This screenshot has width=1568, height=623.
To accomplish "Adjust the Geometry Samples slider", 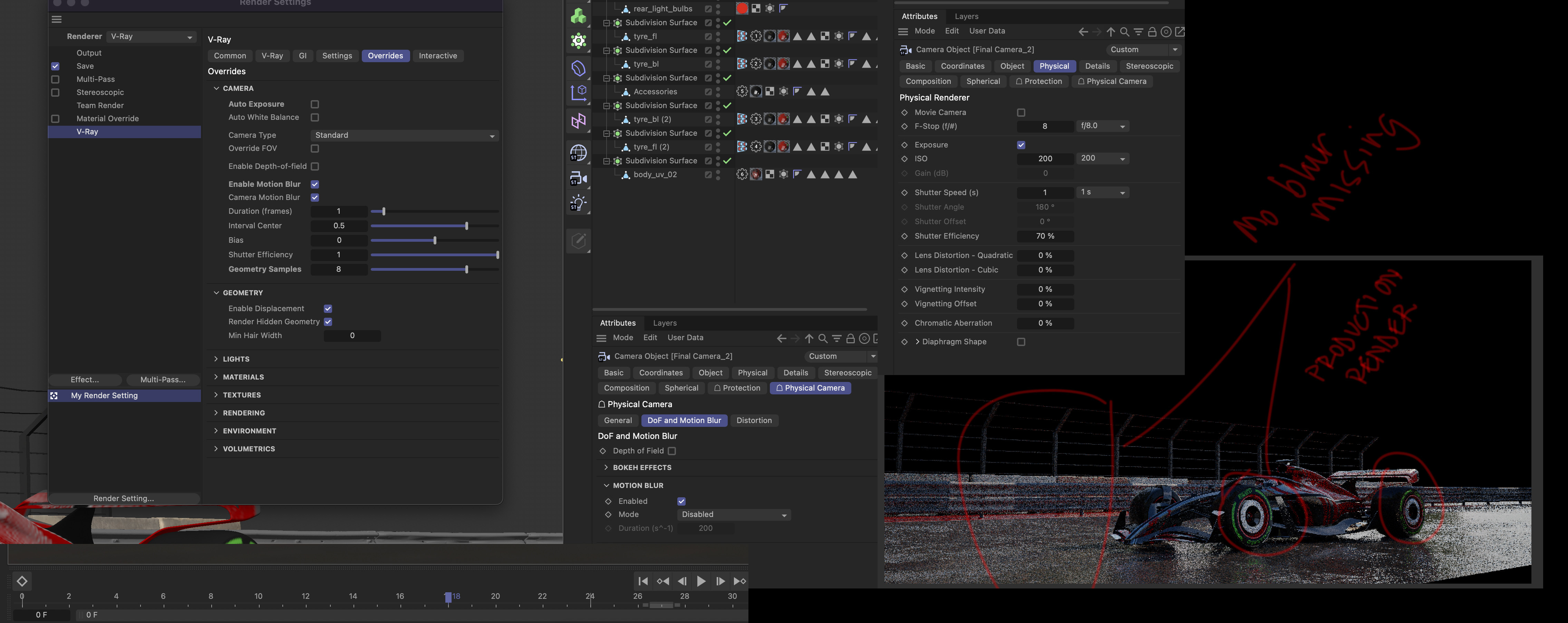I will (x=435, y=269).
